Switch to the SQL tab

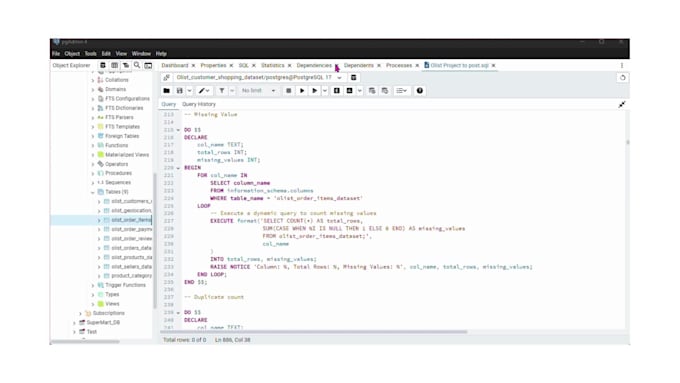pyautogui.click(x=244, y=65)
